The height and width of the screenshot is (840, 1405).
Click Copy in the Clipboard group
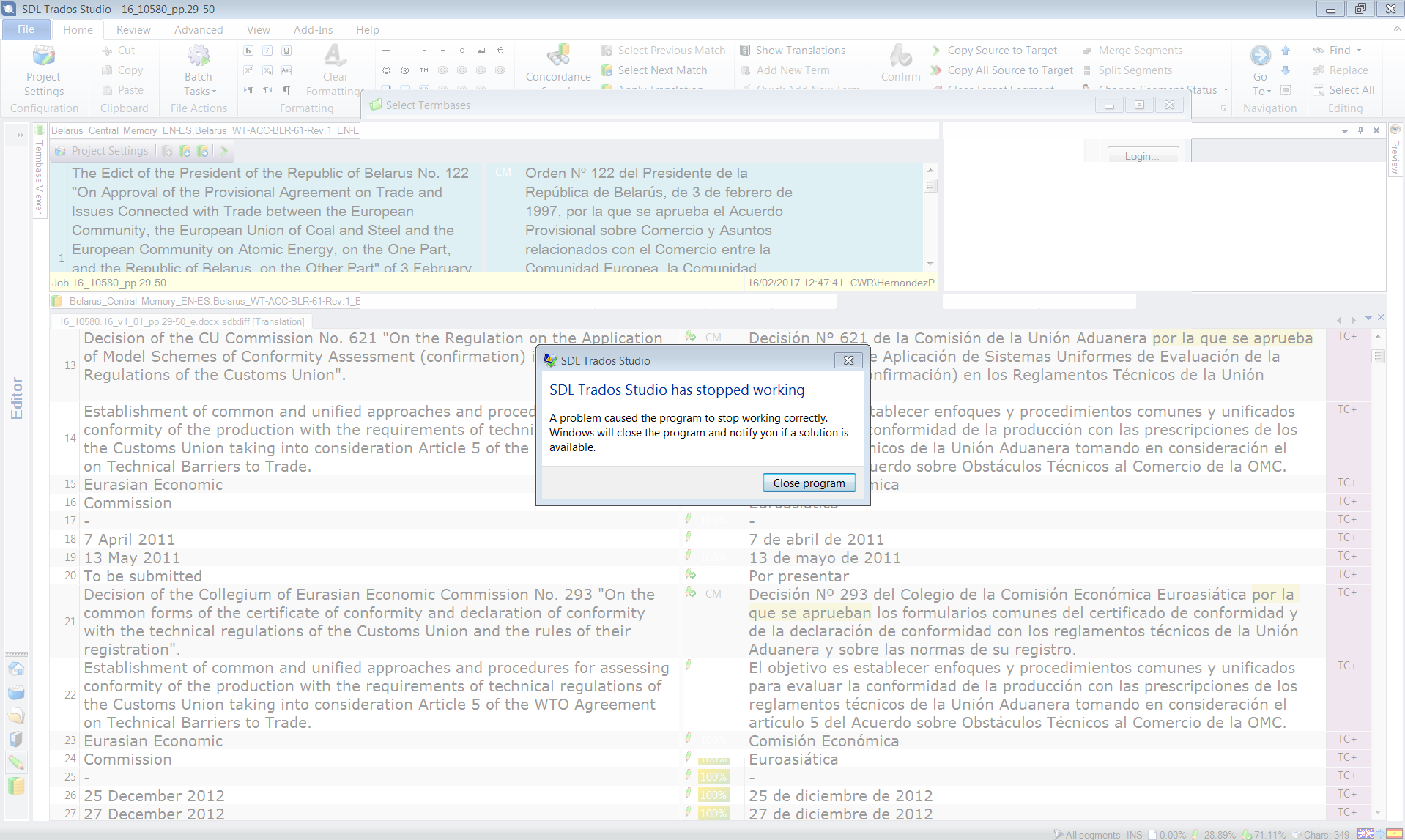[x=122, y=70]
